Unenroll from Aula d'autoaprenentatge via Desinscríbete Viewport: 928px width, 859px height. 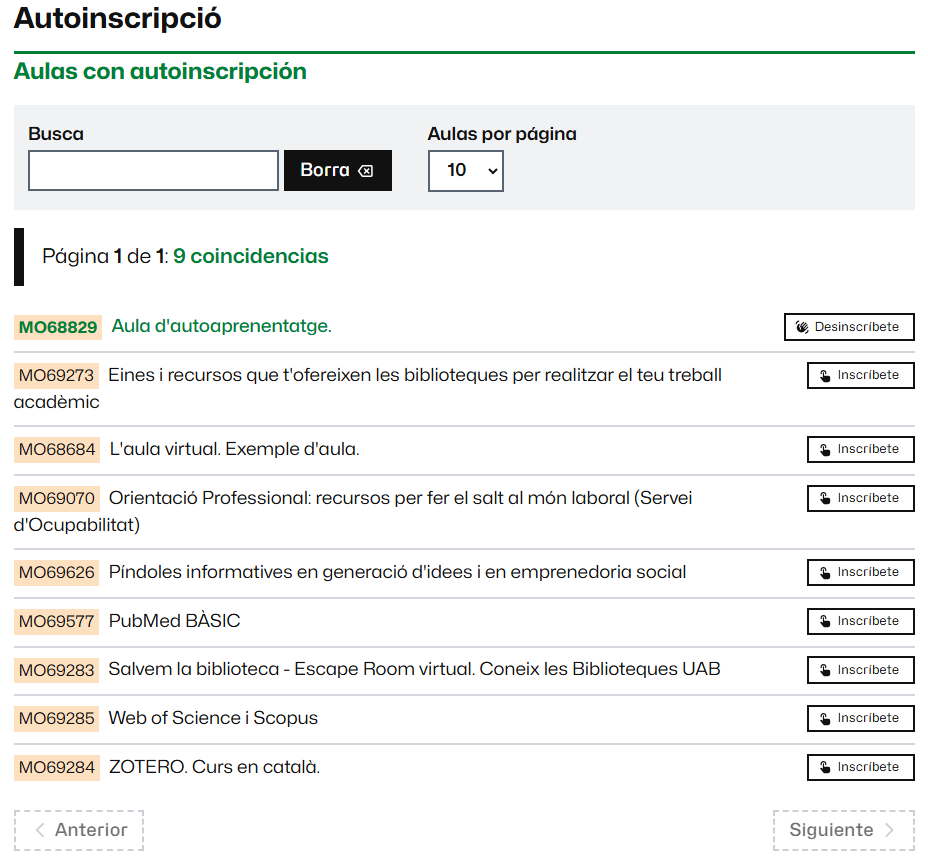tap(849, 327)
